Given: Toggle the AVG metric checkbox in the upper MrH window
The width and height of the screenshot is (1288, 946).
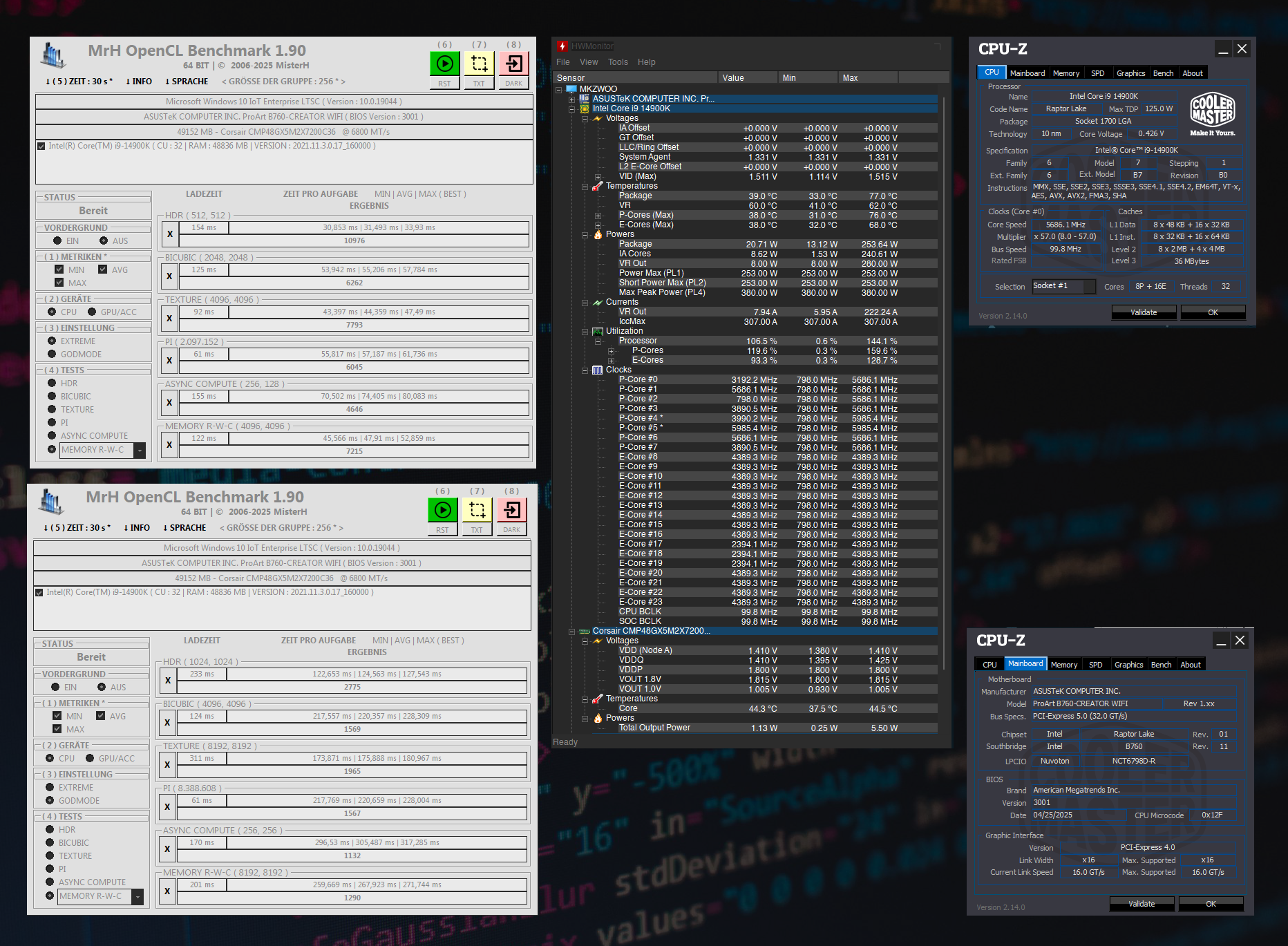Looking at the screenshot, I should (102, 269).
